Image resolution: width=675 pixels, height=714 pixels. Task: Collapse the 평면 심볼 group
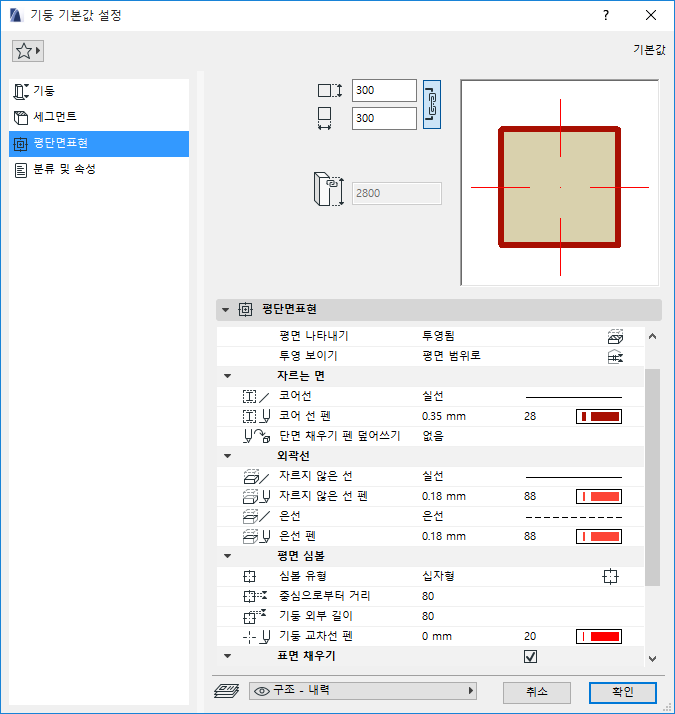coord(228,556)
